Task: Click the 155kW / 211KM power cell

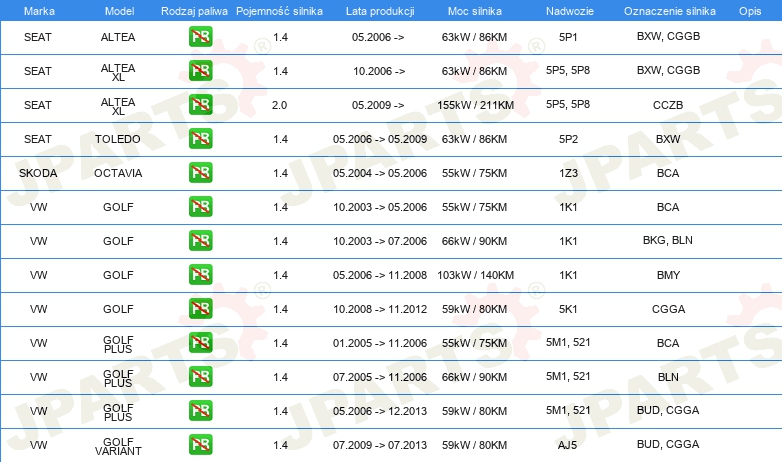Action: click(x=475, y=105)
